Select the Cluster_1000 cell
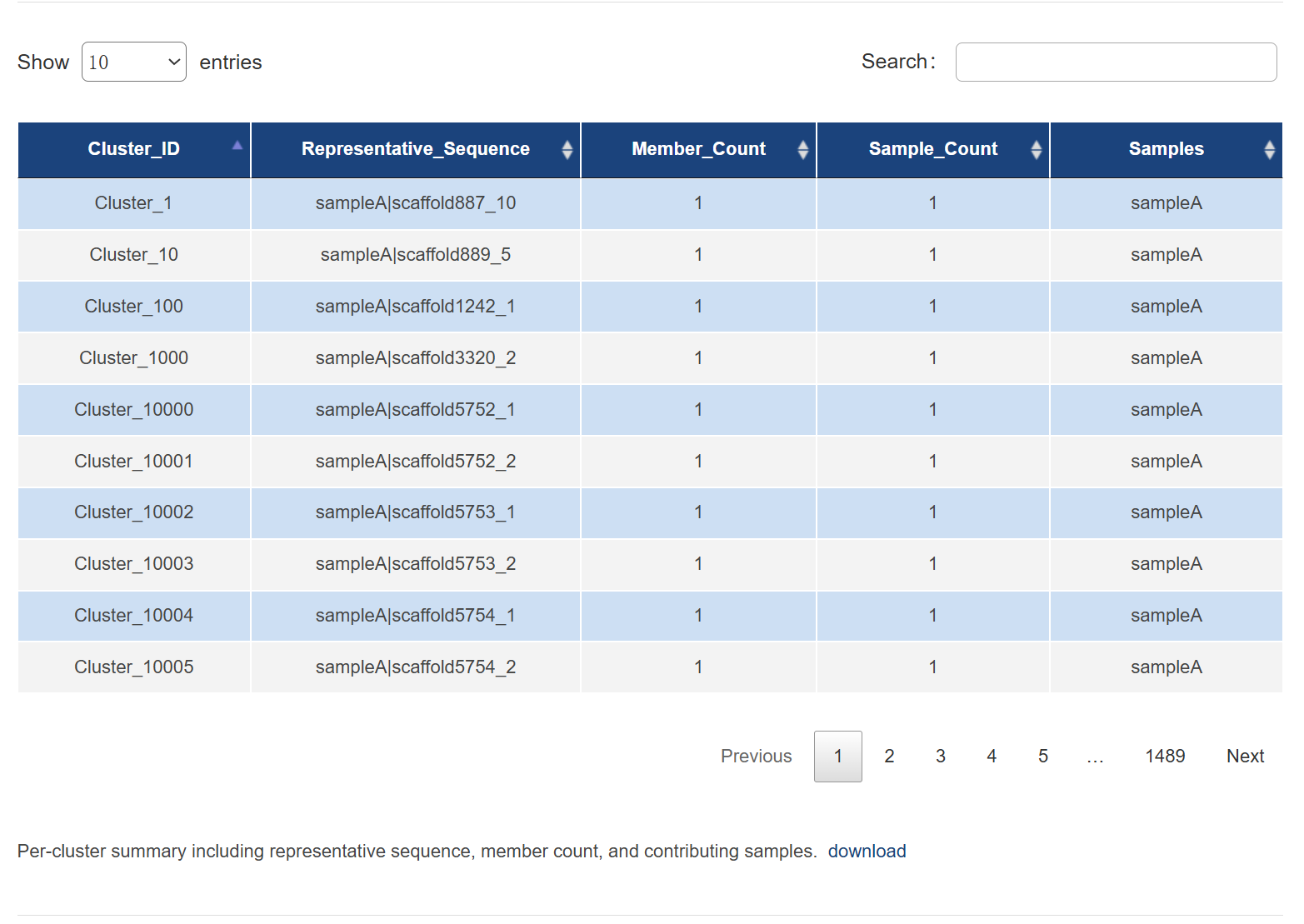Image resolution: width=1304 pixels, height=924 pixels. coord(134,358)
